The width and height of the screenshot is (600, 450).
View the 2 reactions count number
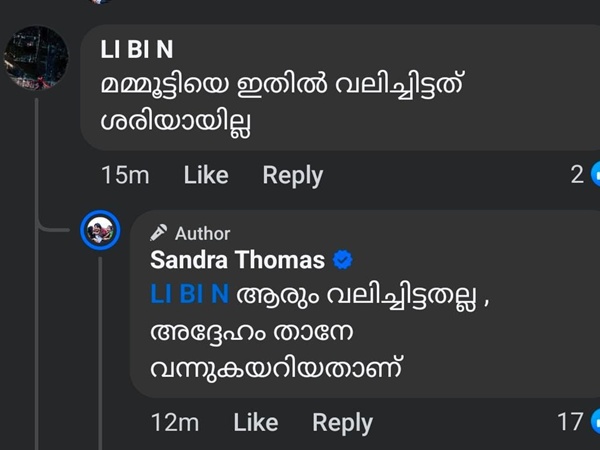pos(577,175)
